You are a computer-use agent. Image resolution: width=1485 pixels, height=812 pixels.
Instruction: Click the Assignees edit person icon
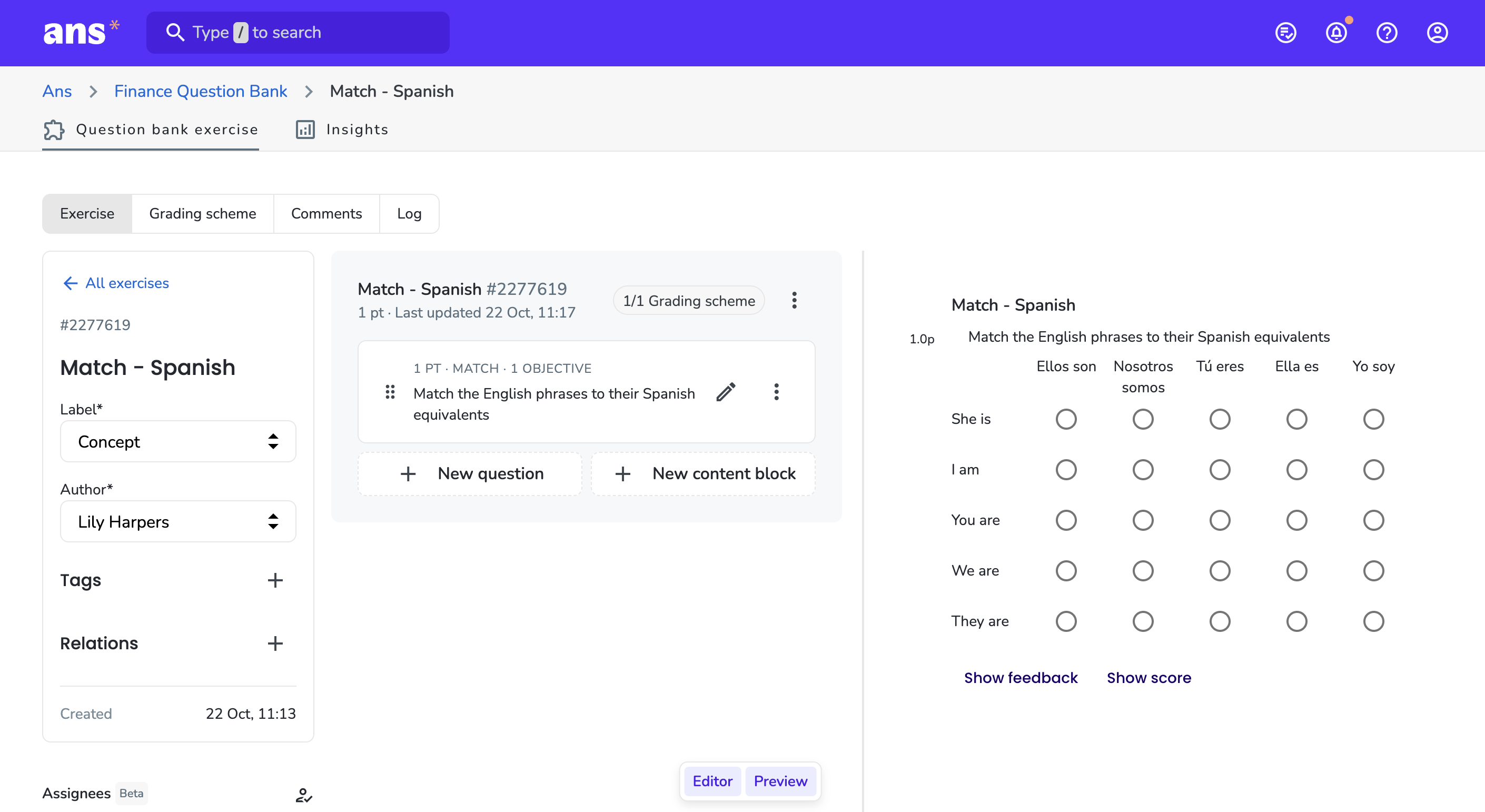click(x=303, y=795)
